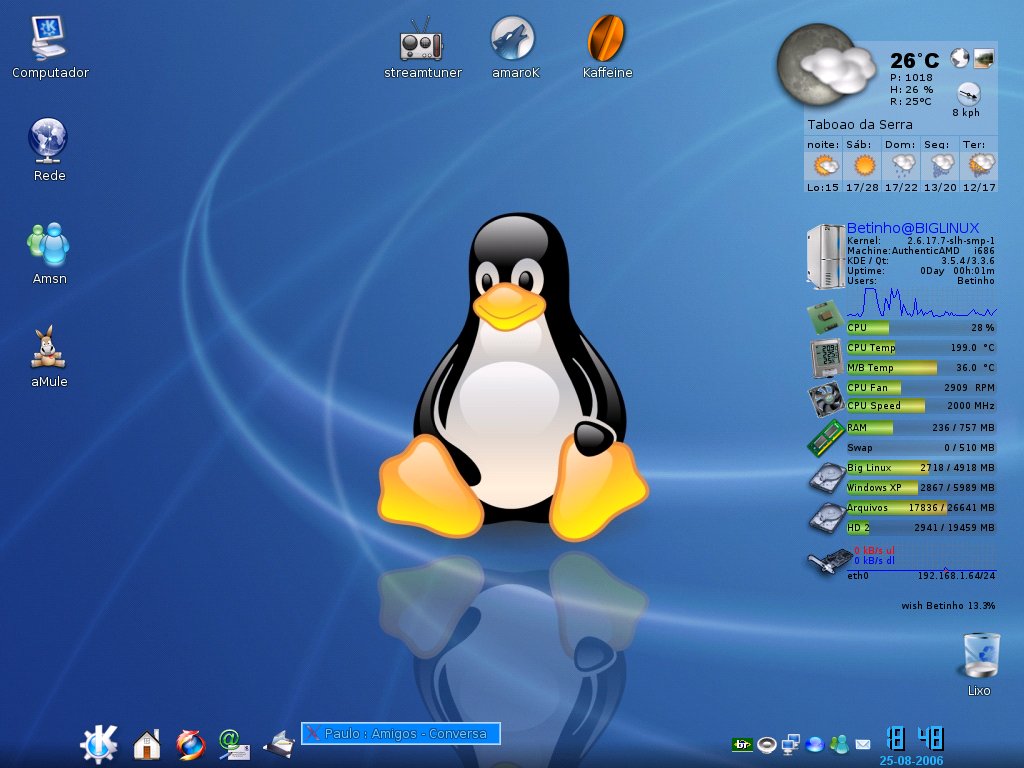Click the digital clock showing 18 48
This screenshot has width=1024, height=768.
(x=914, y=739)
